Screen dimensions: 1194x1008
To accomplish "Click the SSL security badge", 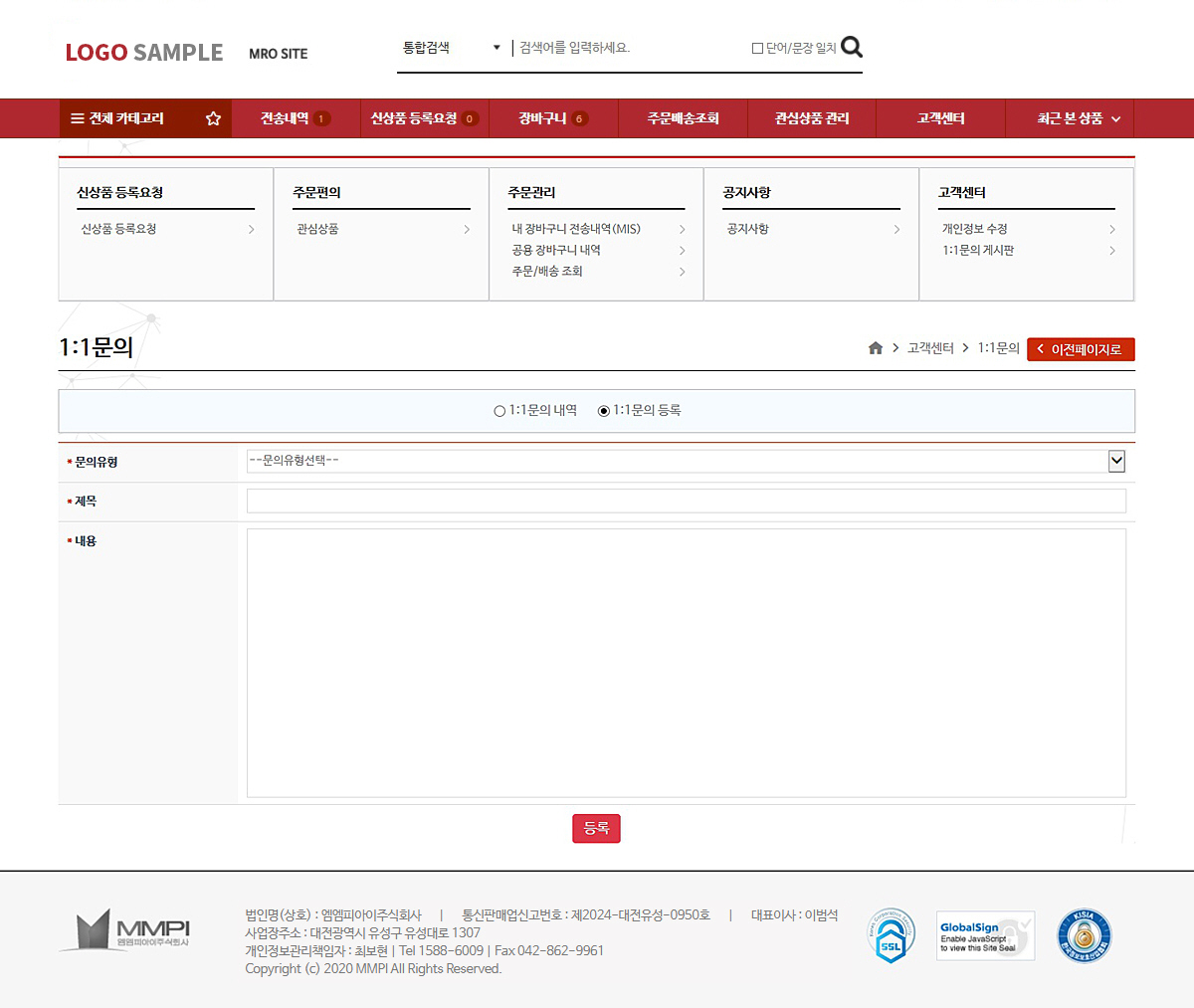I will [x=891, y=936].
